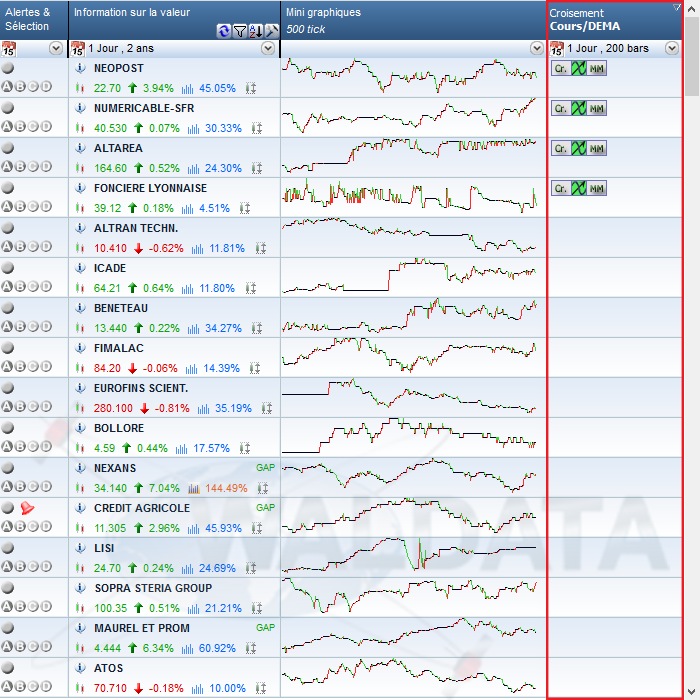Click candlestick chart icon in NEOPOST row
This screenshot has height=700, width=700.
tap(80, 88)
